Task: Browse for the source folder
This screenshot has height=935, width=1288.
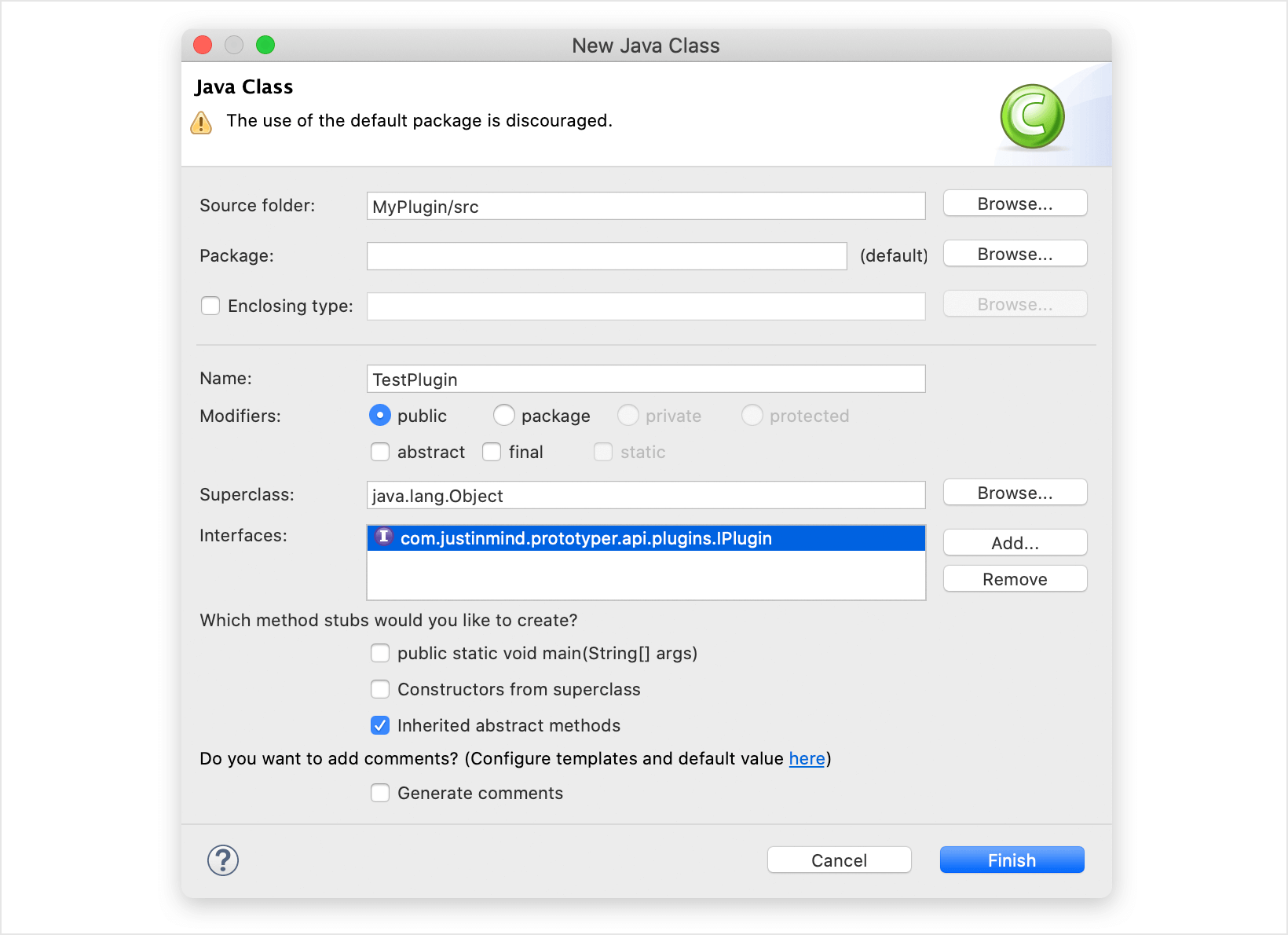Action: point(1015,203)
